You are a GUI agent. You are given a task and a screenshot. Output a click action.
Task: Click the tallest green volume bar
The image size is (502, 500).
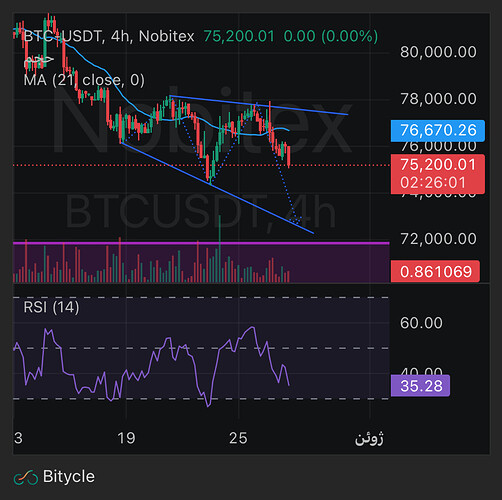click(220, 249)
